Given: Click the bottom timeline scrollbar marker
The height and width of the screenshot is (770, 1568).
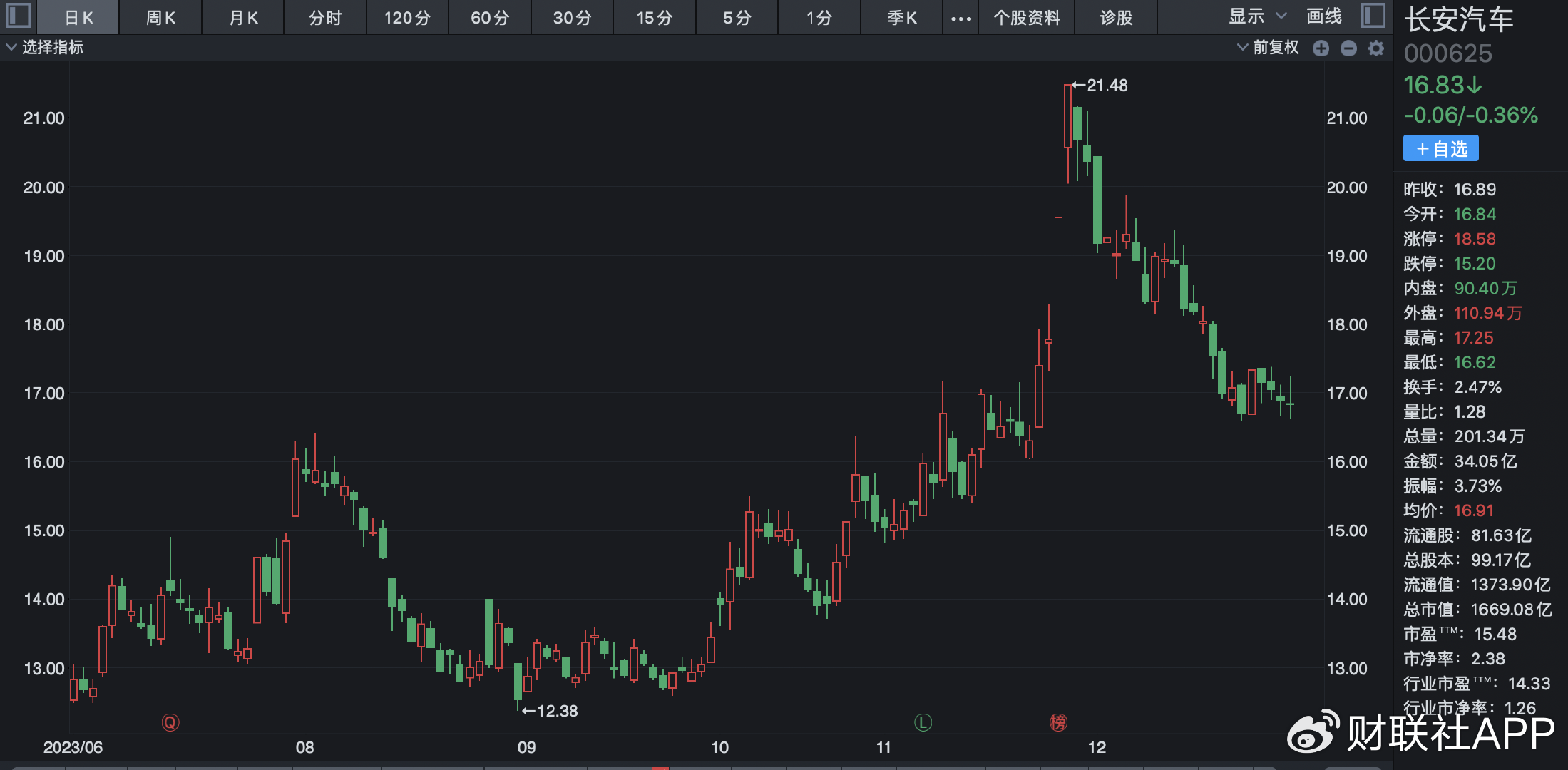Looking at the screenshot, I should click(660, 768).
